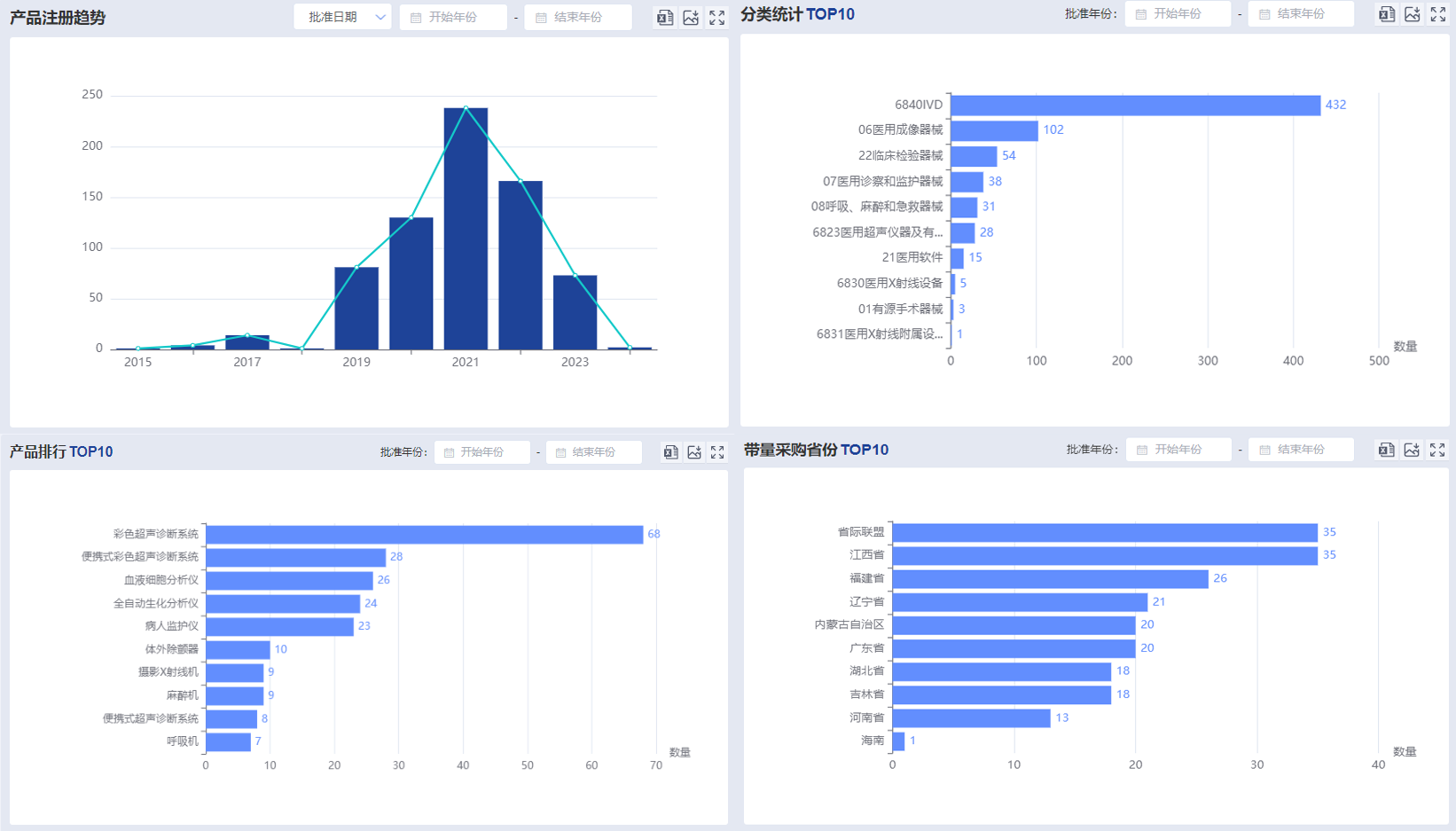The height and width of the screenshot is (831, 1456).
Task: Click the 2023 bar in registration trend
Action: 575,312
